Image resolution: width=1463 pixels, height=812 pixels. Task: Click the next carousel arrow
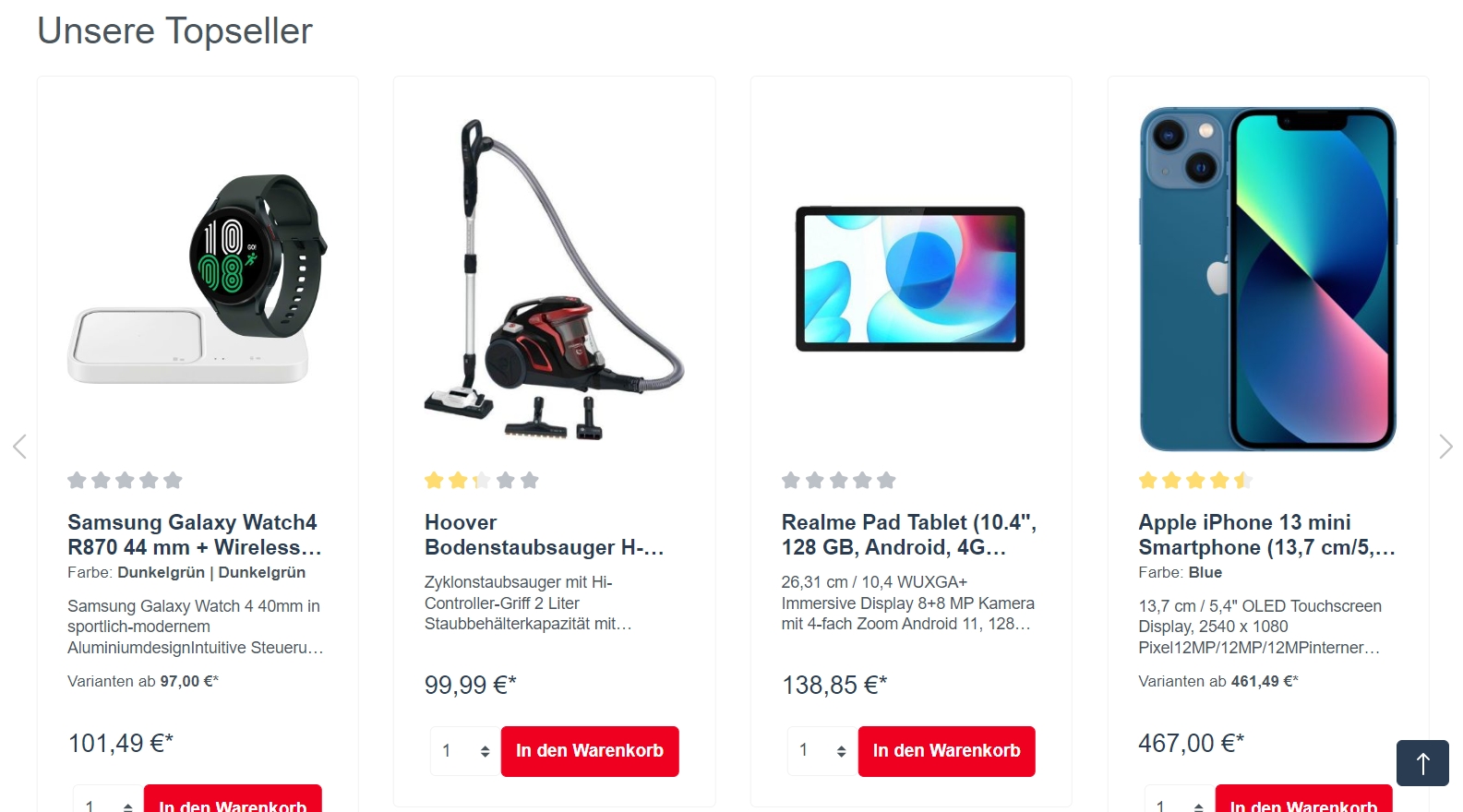[x=1445, y=447]
